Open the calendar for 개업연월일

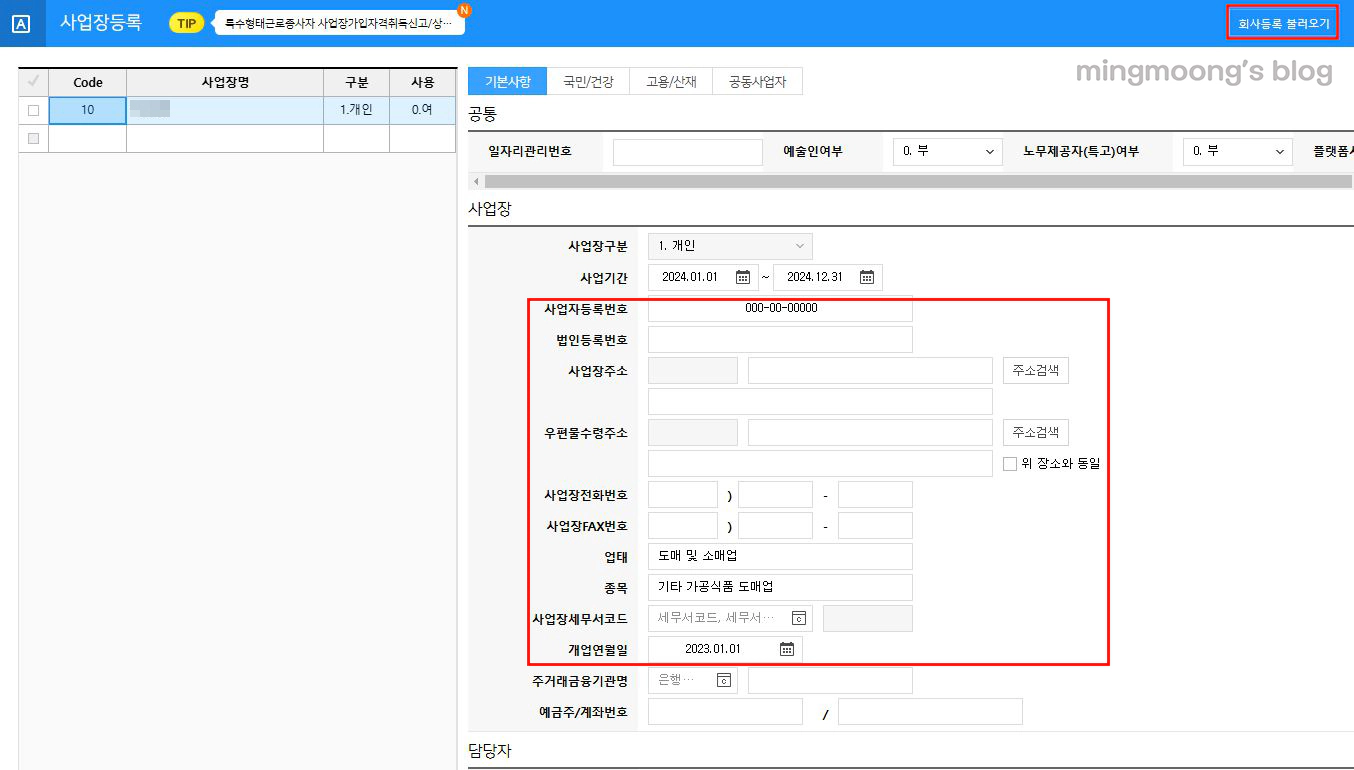(789, 648)
